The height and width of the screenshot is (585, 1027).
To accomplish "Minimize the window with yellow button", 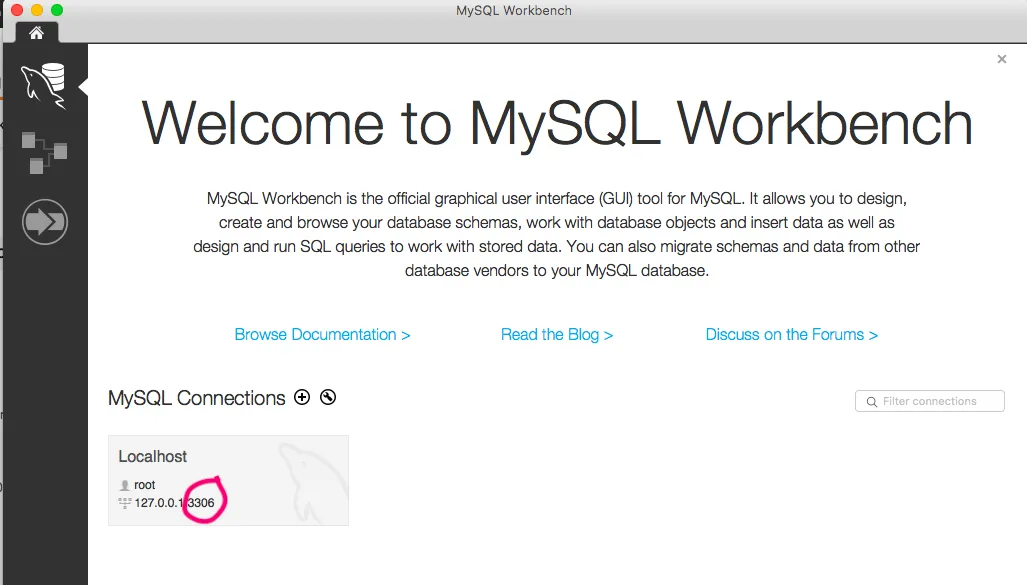I will pos(37,10).
